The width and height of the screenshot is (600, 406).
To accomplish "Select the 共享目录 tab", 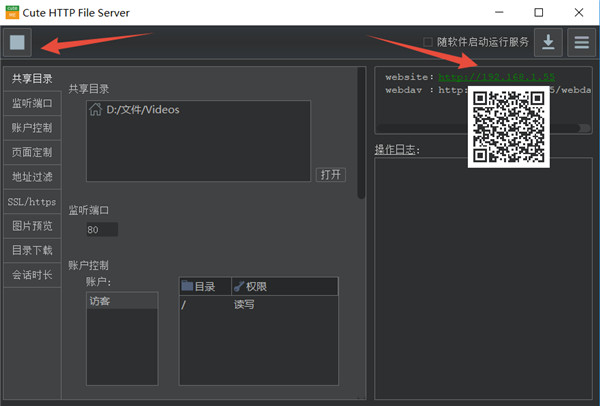I will click(x=31, y=79).
